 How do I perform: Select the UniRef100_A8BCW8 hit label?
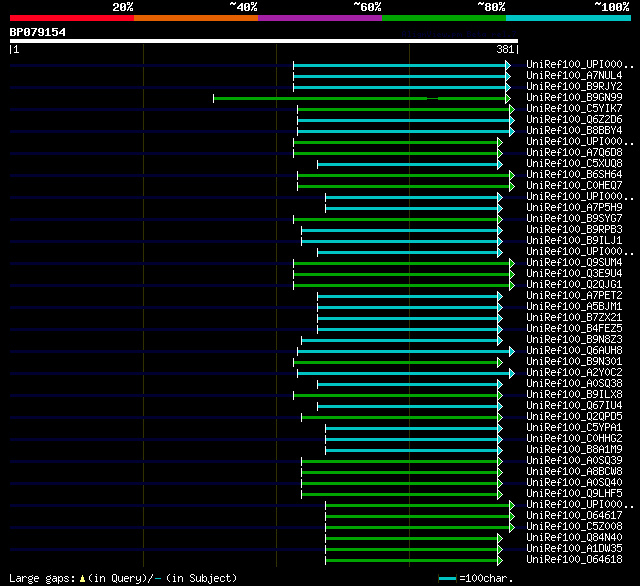point(574,472)
